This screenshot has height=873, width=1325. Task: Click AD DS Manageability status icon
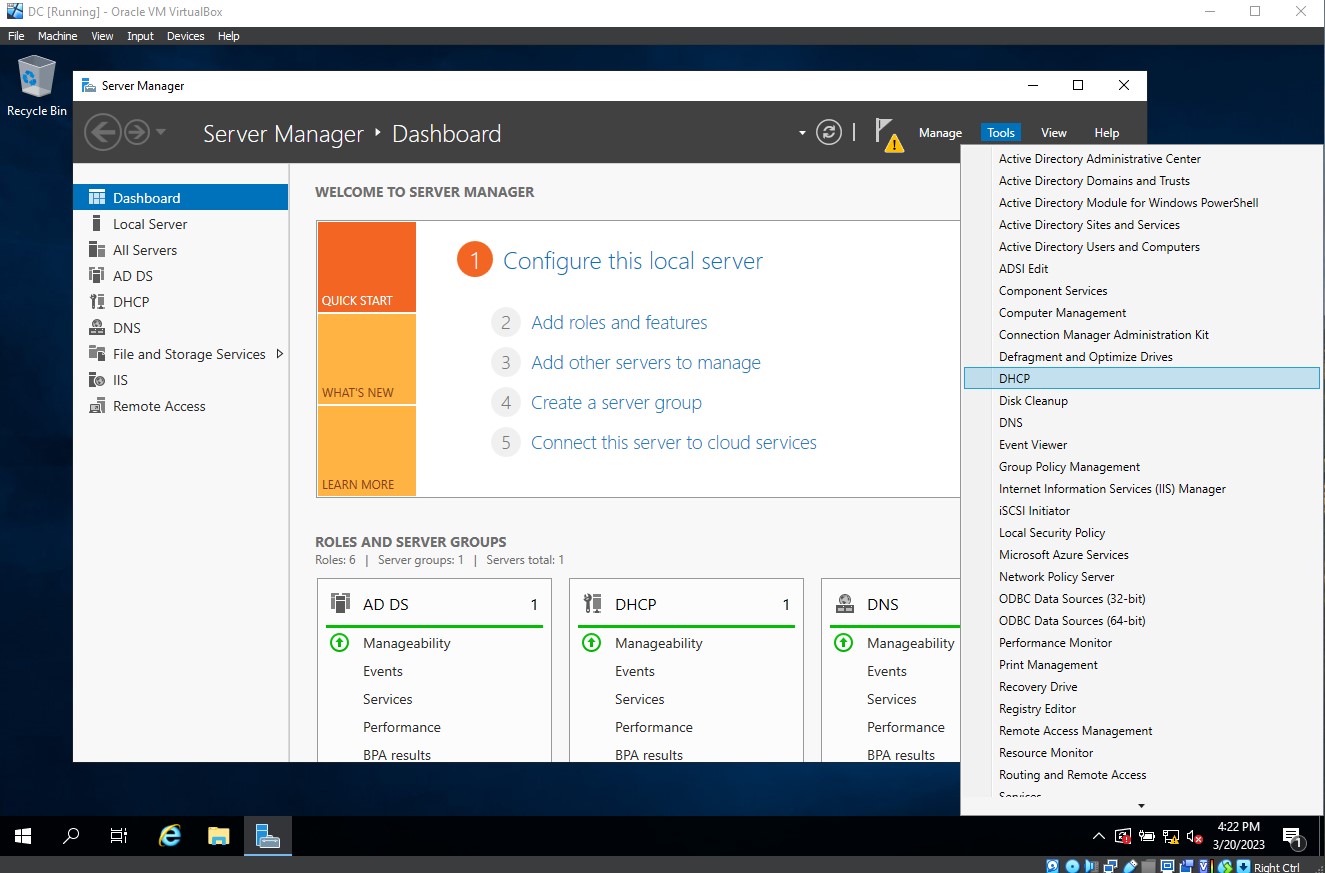pyautogui.click(x=339, y=643)
